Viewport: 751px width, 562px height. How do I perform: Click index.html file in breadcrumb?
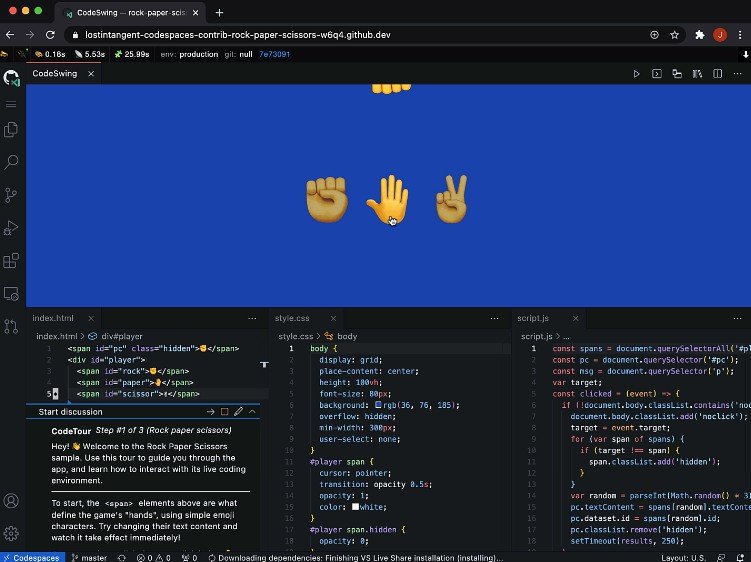(57, 336)
